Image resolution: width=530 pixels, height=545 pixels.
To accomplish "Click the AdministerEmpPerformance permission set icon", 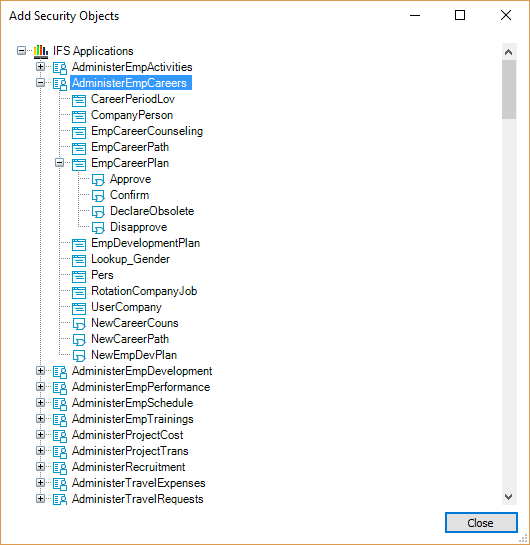I will 60,388.
